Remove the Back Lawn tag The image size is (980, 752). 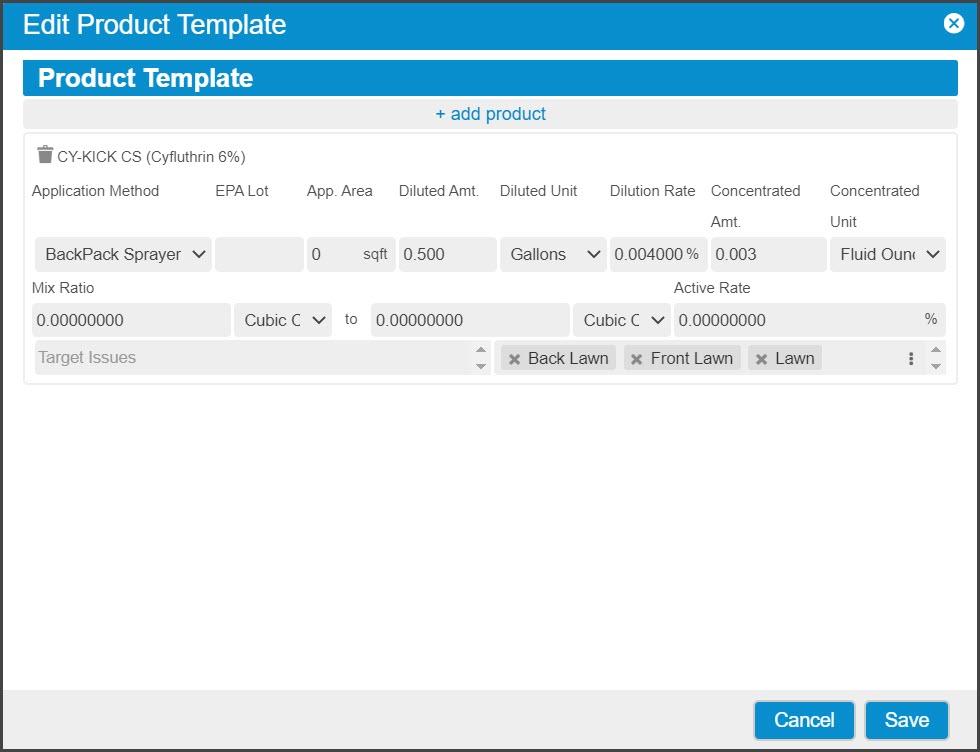coord(515,359)
